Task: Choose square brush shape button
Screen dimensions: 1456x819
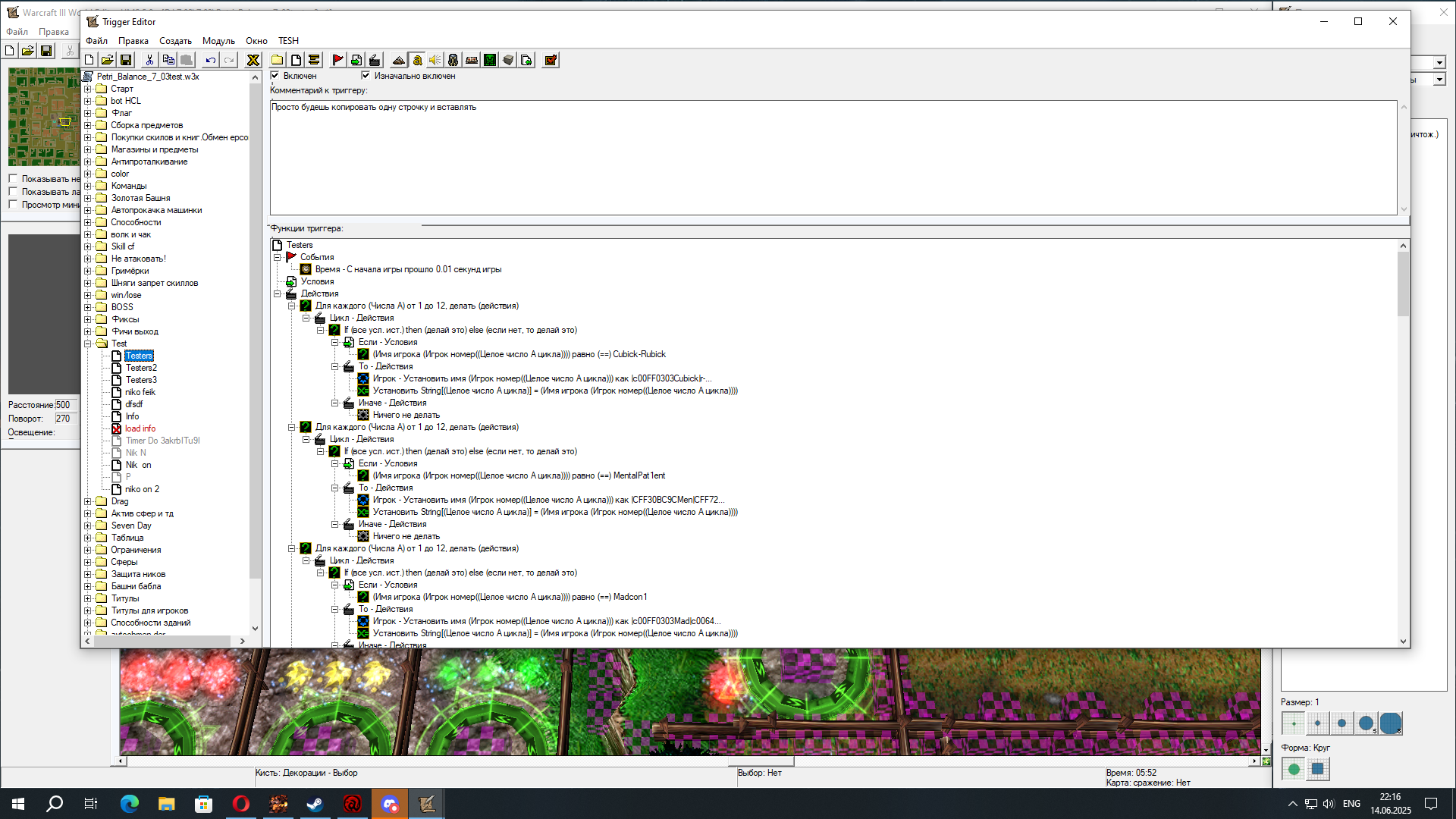Action: click(1318, 769)
